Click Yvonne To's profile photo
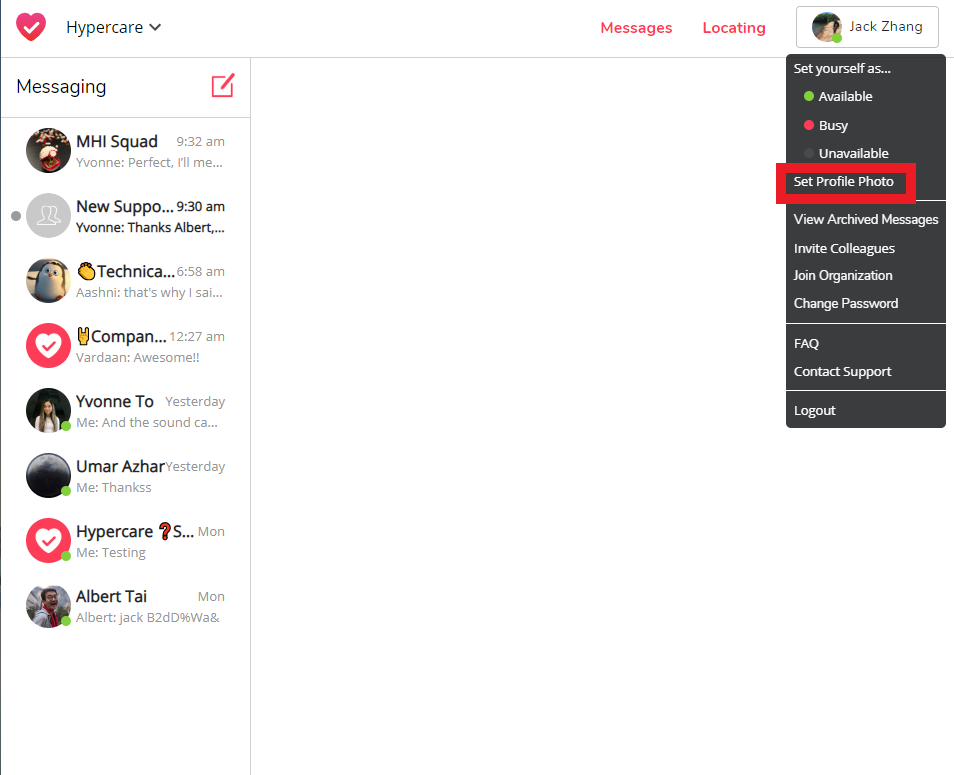 (x=49, y=411)
